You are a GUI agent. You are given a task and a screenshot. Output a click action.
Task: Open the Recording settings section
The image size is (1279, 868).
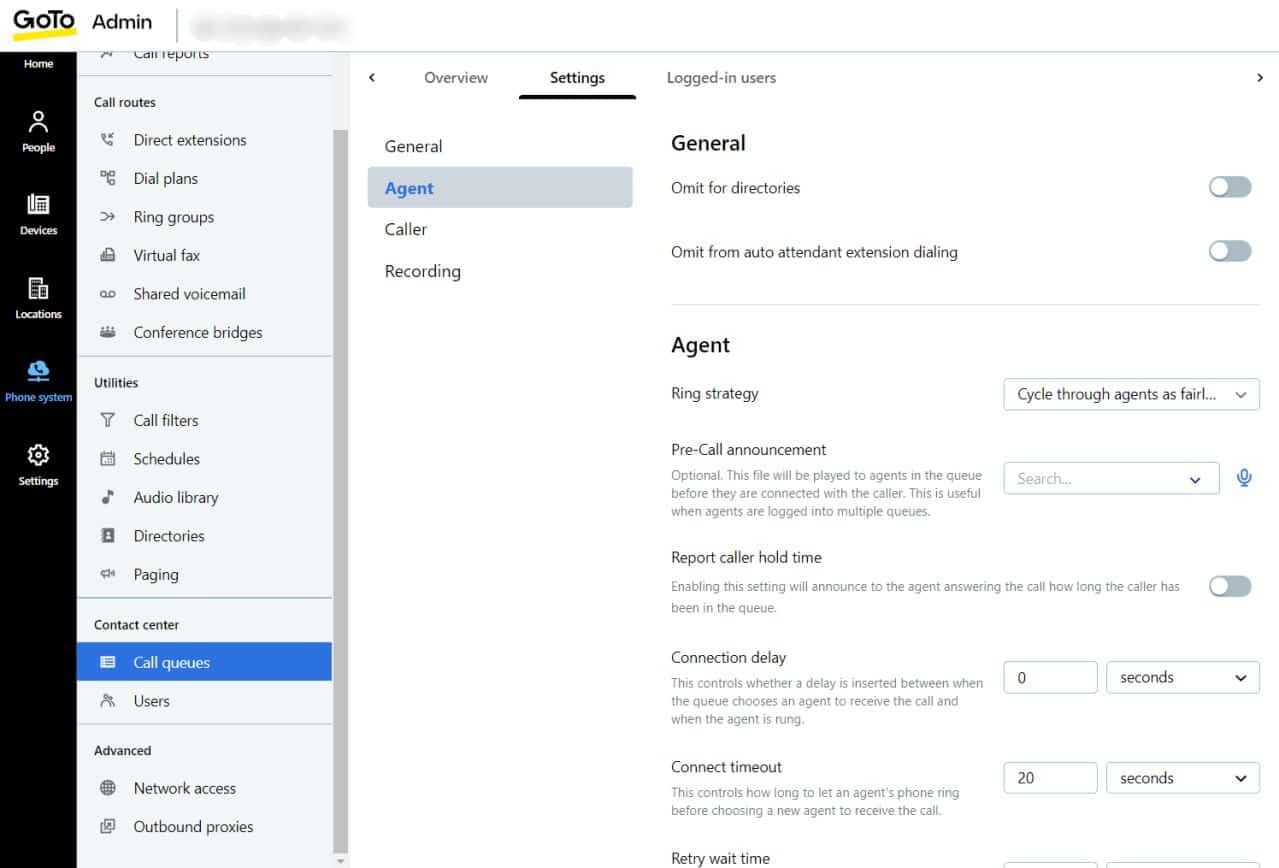[422, 271]
